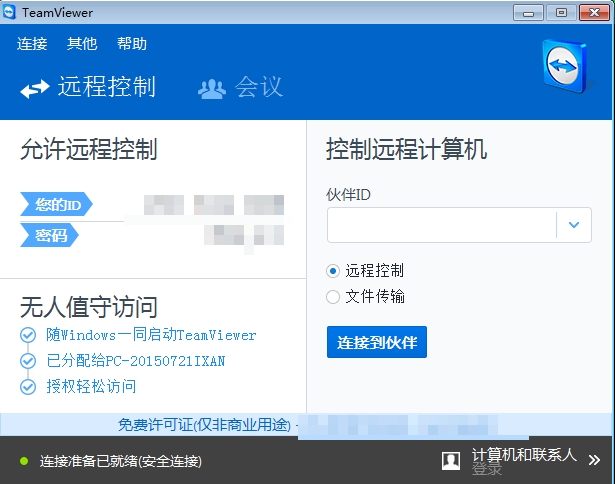
Task: Maximize the TeamViewer window
Action: (x=561, y=13)
